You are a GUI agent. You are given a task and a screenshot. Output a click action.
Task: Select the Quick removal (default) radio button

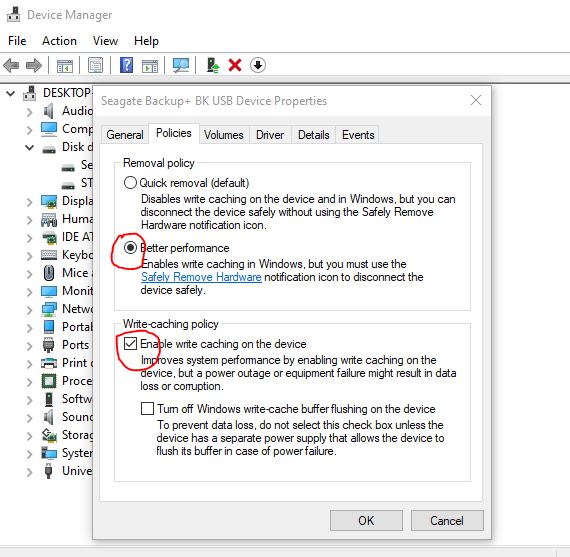130,183
